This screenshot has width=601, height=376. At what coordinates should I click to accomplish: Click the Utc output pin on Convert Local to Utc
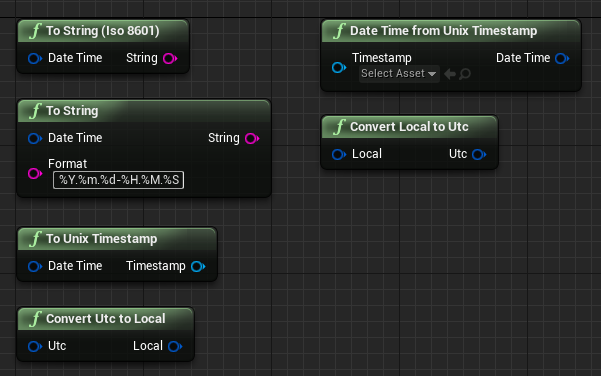pyautogui.click(x=479, y=154)
